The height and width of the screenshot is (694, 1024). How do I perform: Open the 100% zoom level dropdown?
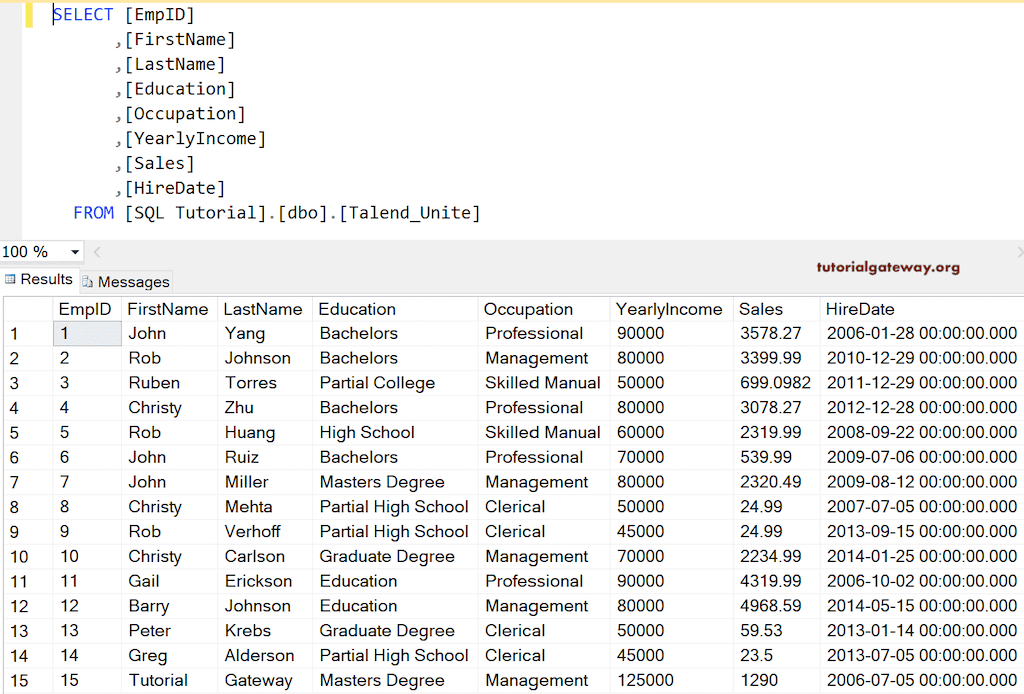coord(73,252)
